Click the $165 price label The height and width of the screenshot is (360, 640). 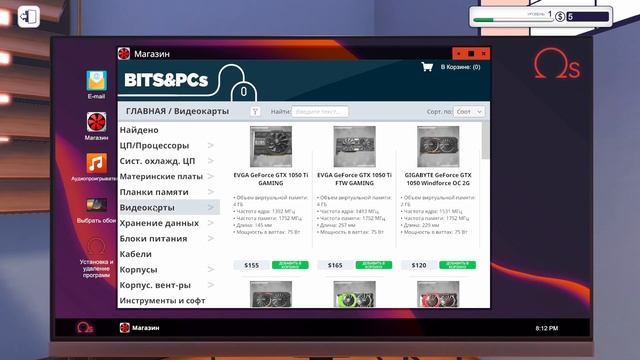pyautogui.click(x=335, y=265)
